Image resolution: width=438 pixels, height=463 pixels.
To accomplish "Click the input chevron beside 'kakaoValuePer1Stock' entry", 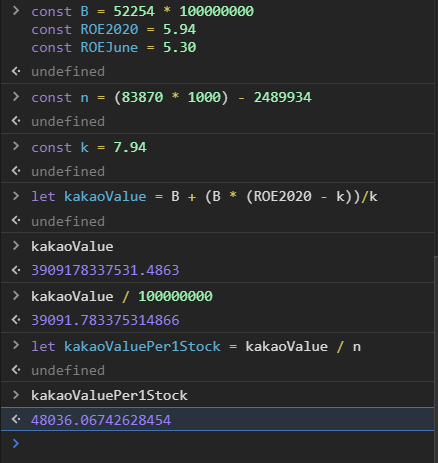I will (x=16, y=395).
